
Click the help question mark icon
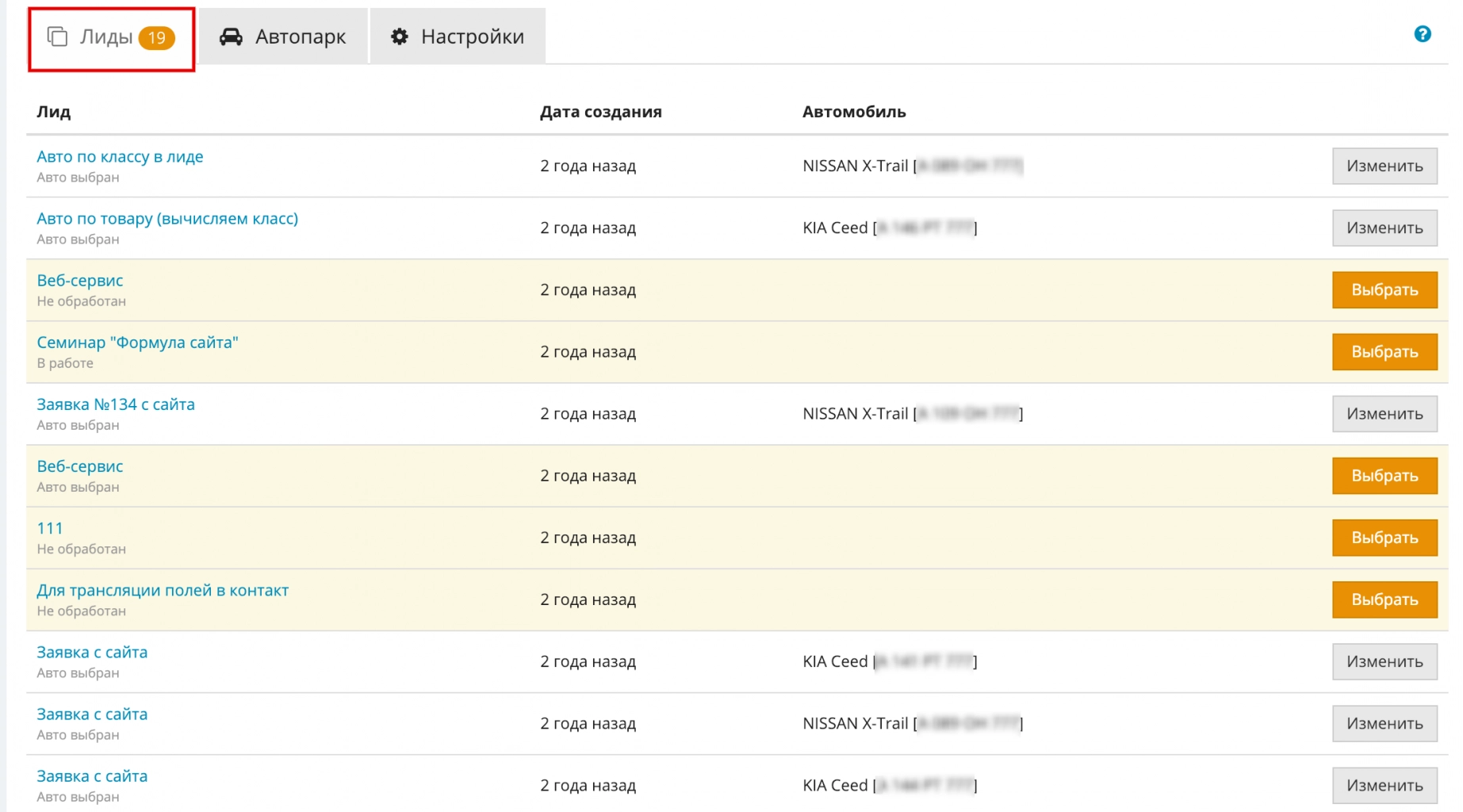1422,34
